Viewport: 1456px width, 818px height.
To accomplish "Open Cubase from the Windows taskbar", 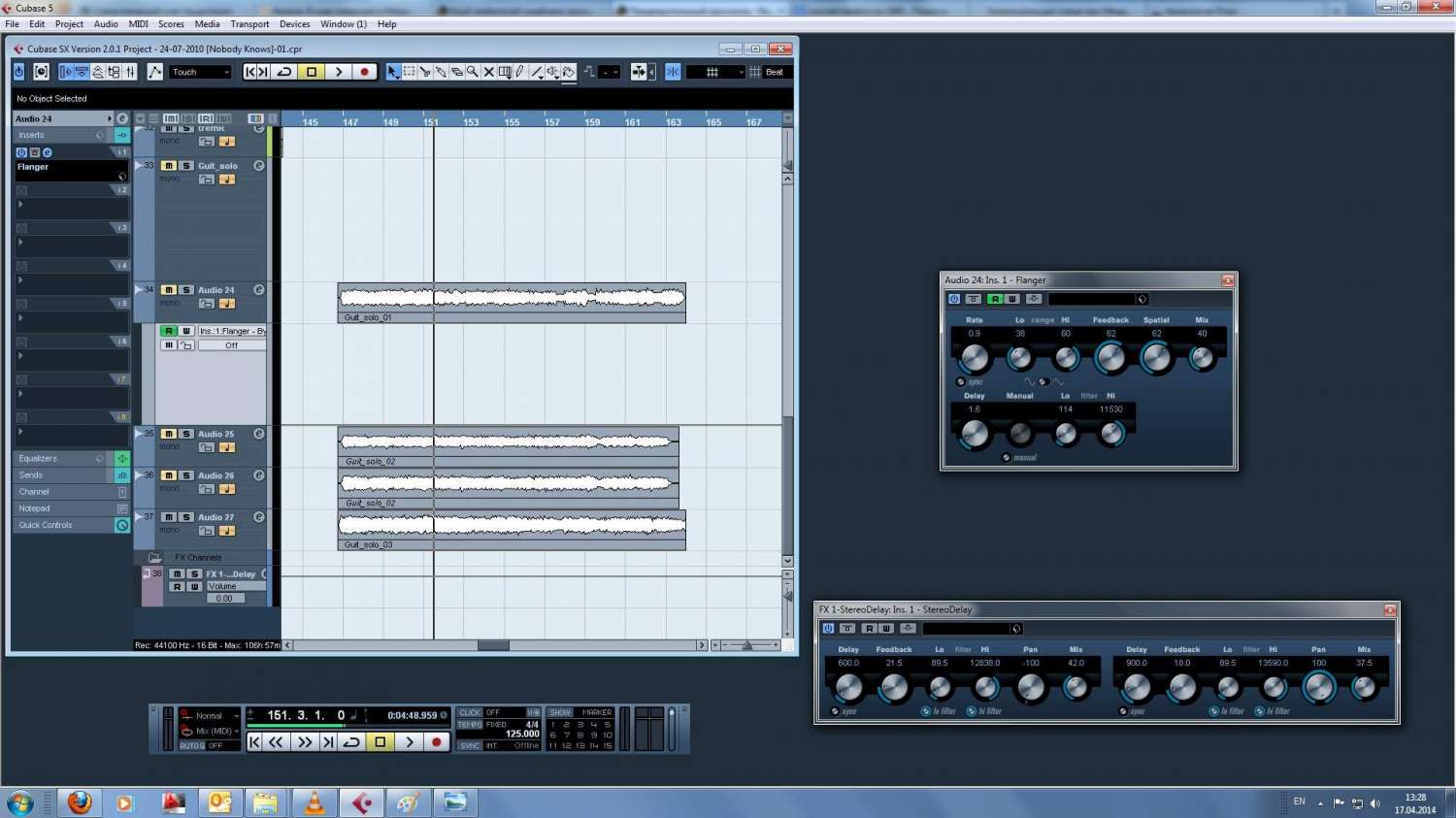I will coord(362,802).
